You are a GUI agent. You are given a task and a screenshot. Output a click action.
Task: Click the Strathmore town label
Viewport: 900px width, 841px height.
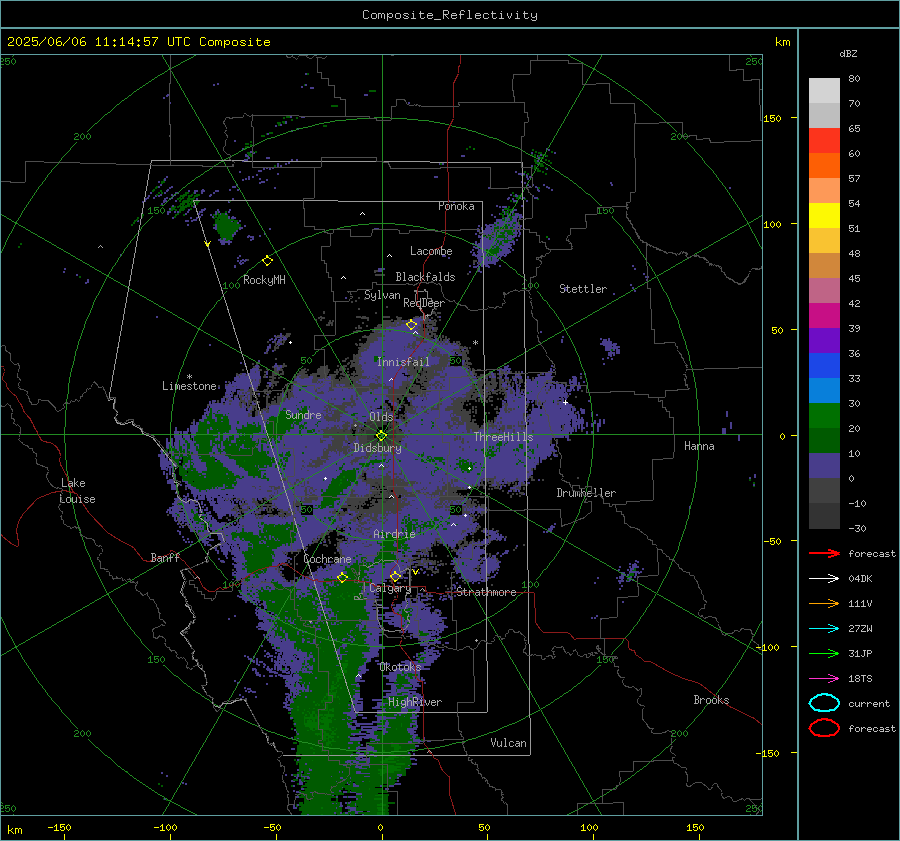point(486,592)
